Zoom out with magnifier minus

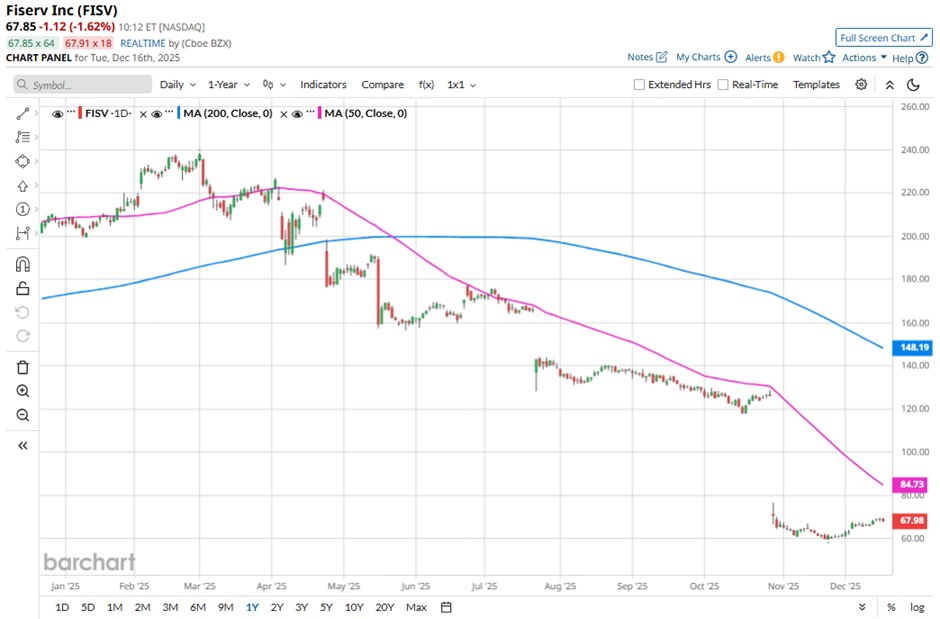(x=22, y=415)
